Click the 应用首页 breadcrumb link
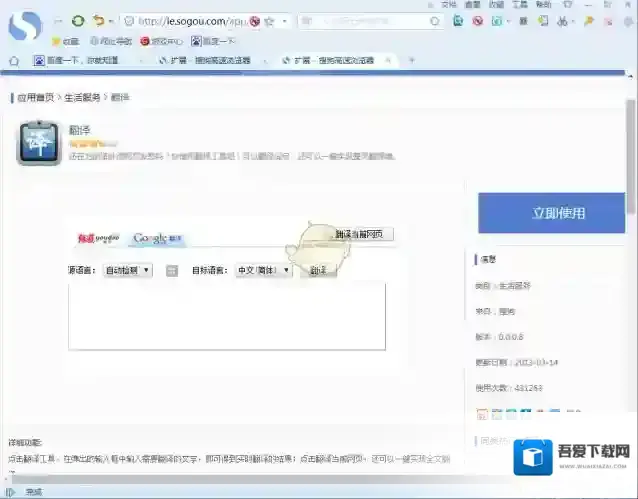The image size is (638, 499). [x=35, y=98]
